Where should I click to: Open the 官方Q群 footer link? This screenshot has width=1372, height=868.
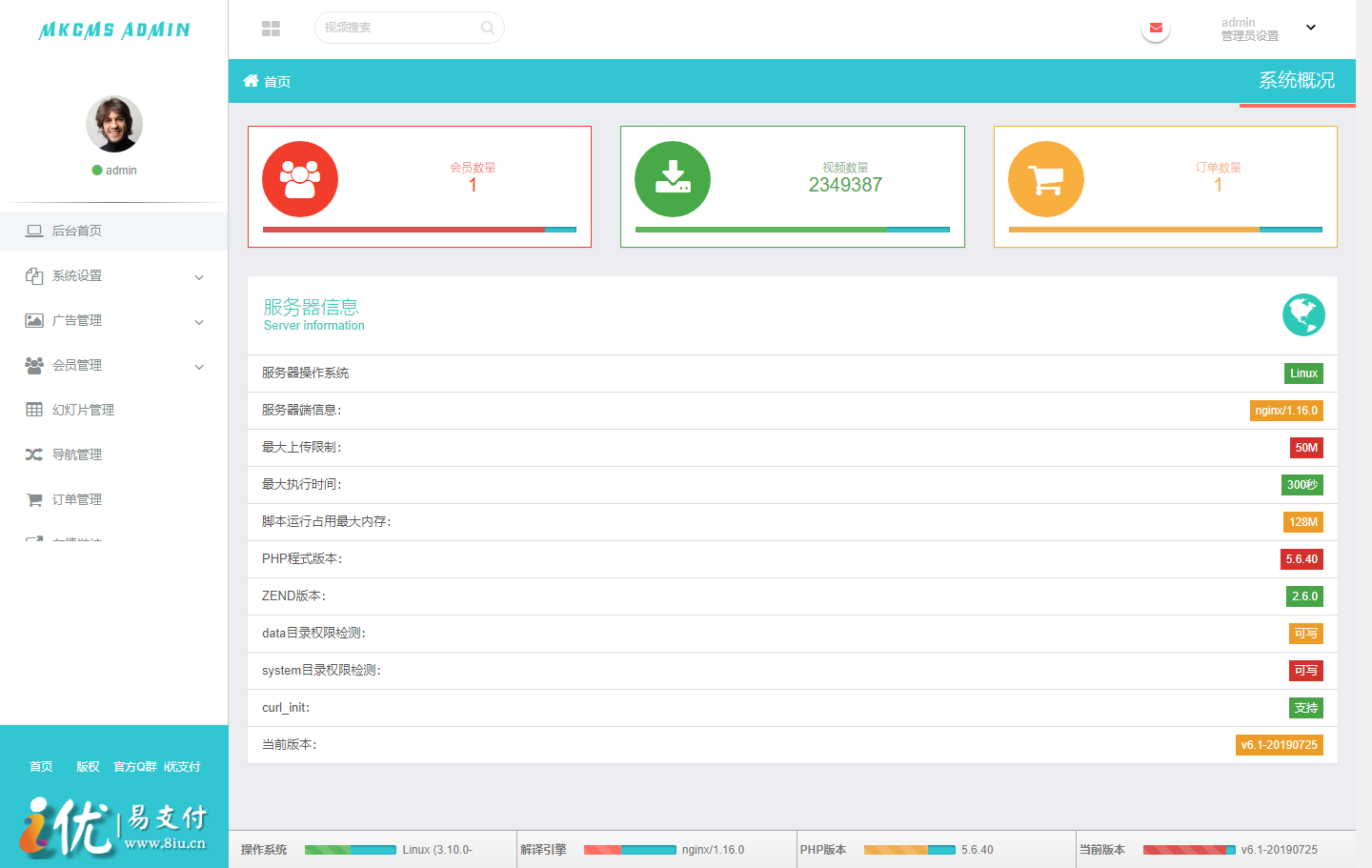pyautogui.click(x=133, y=766)
